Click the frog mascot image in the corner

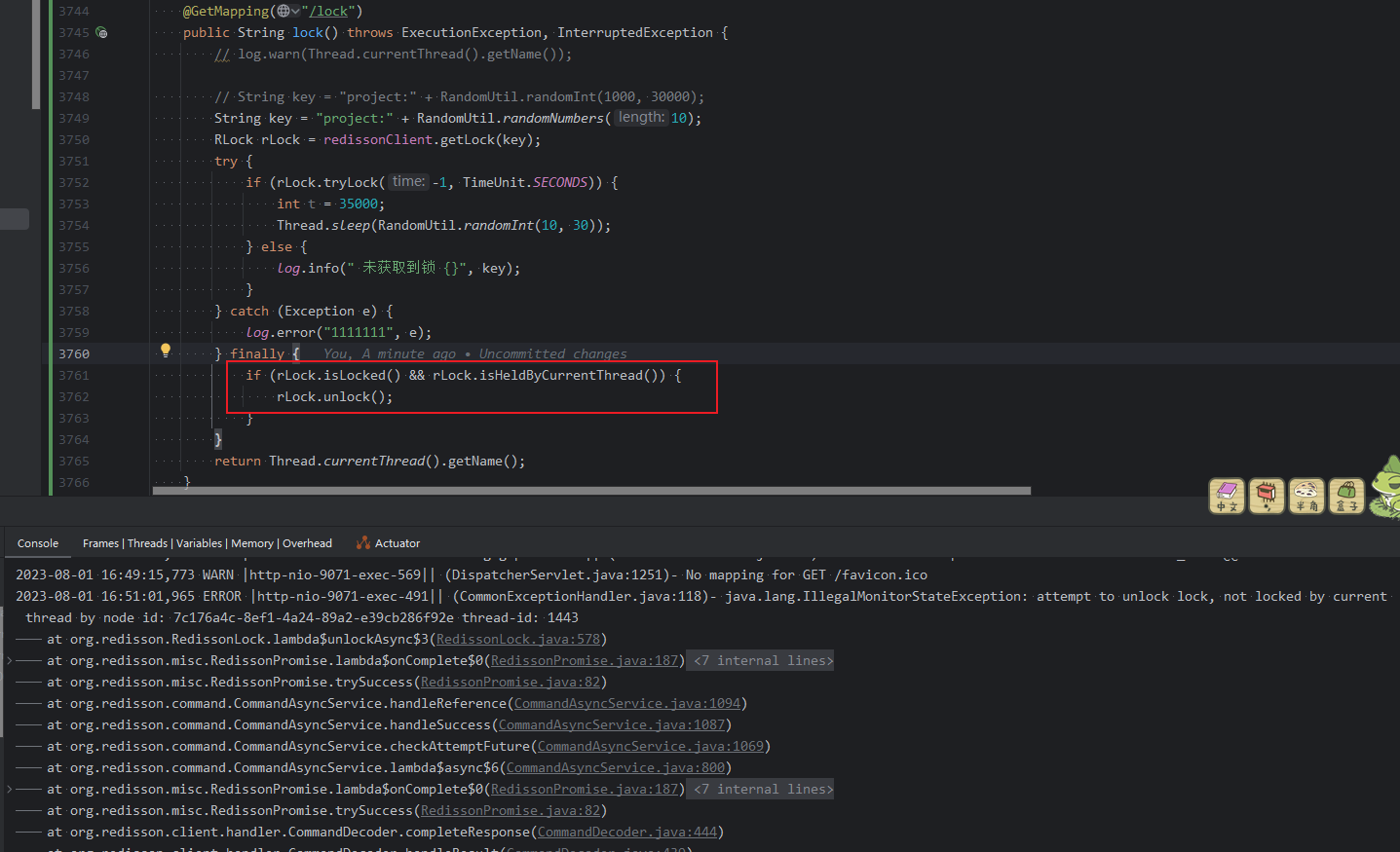pyautogui.click(x=1383, y=482)
